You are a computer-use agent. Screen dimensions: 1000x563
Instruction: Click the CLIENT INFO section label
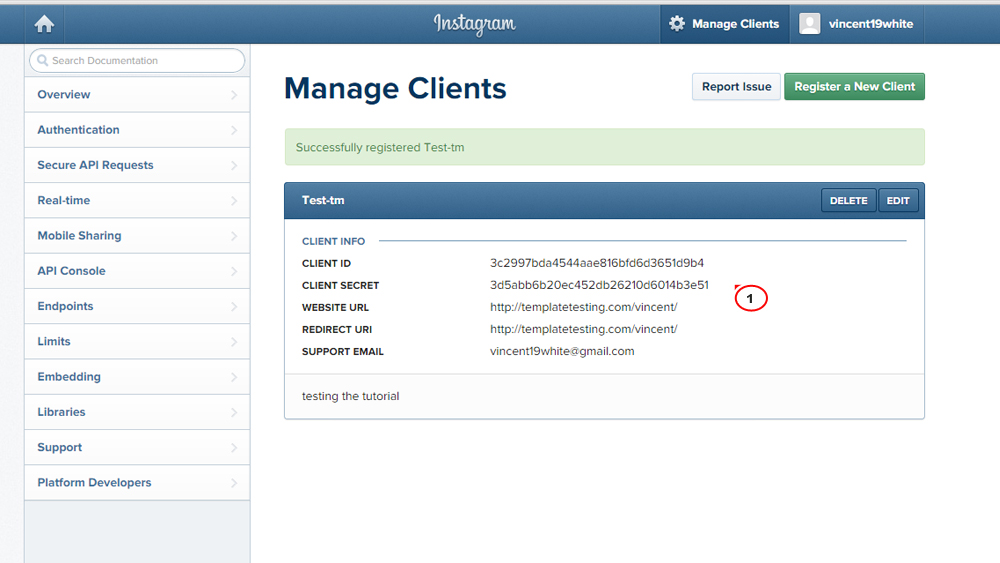pos(334,241)
